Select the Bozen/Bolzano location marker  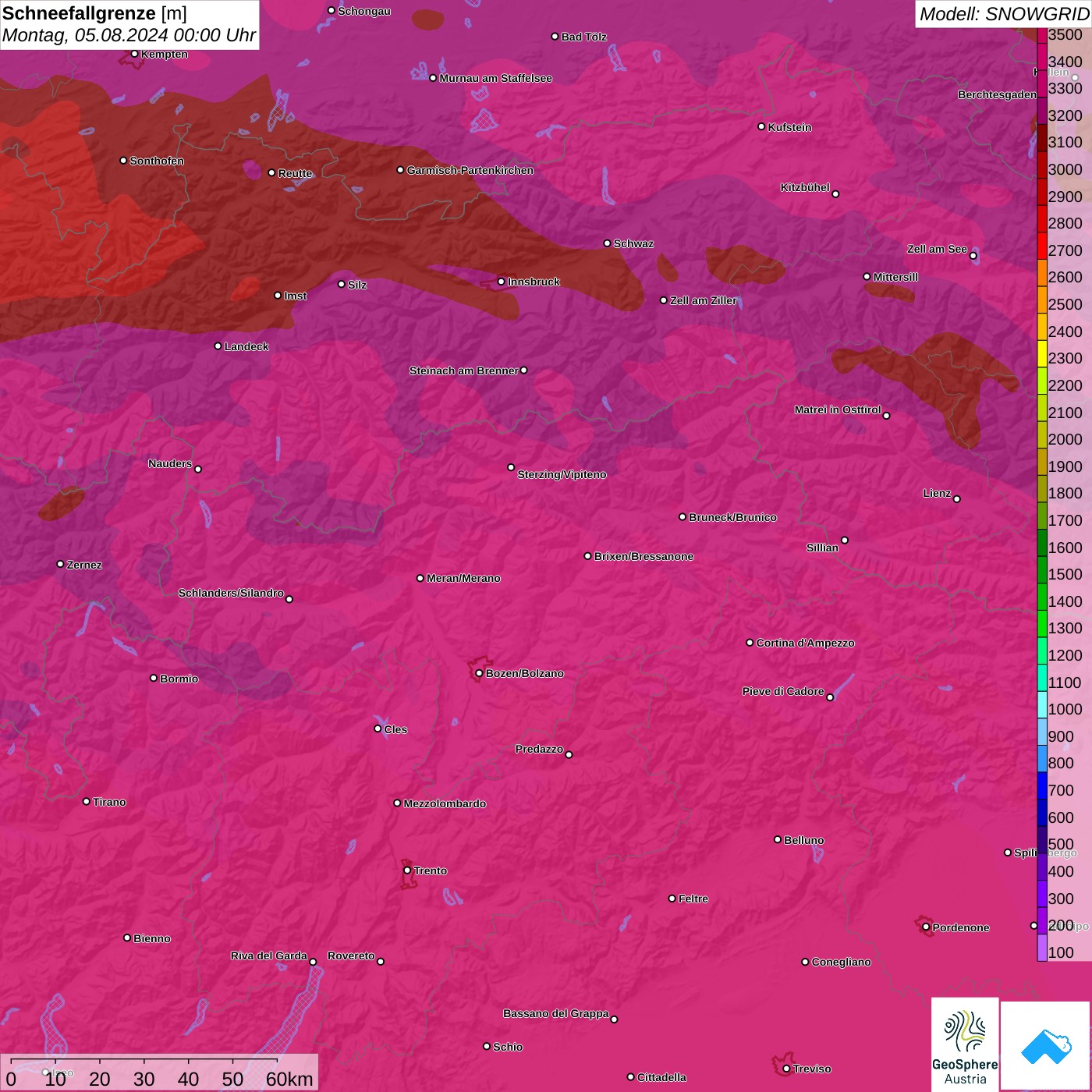479,673
